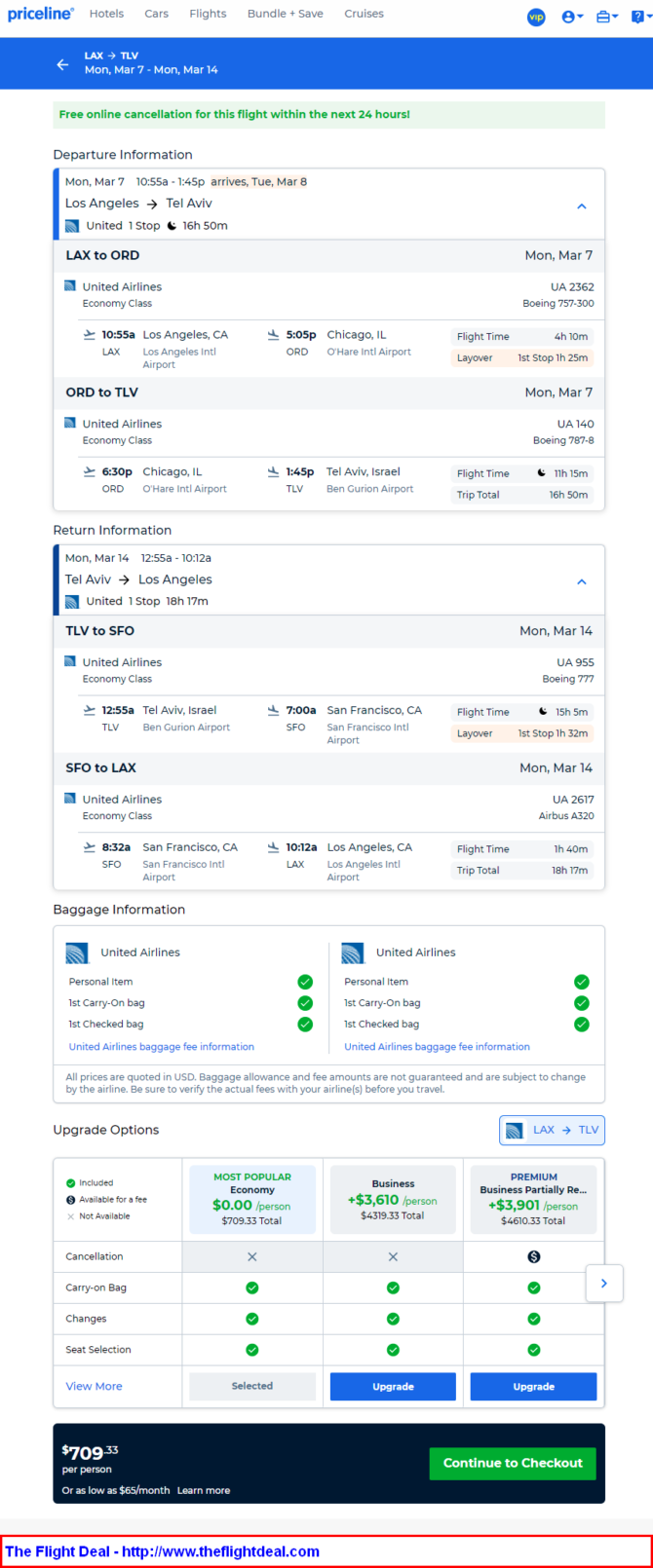
Task: Click the Layover 1st Stop 1h 25m text
Action: 522,357
